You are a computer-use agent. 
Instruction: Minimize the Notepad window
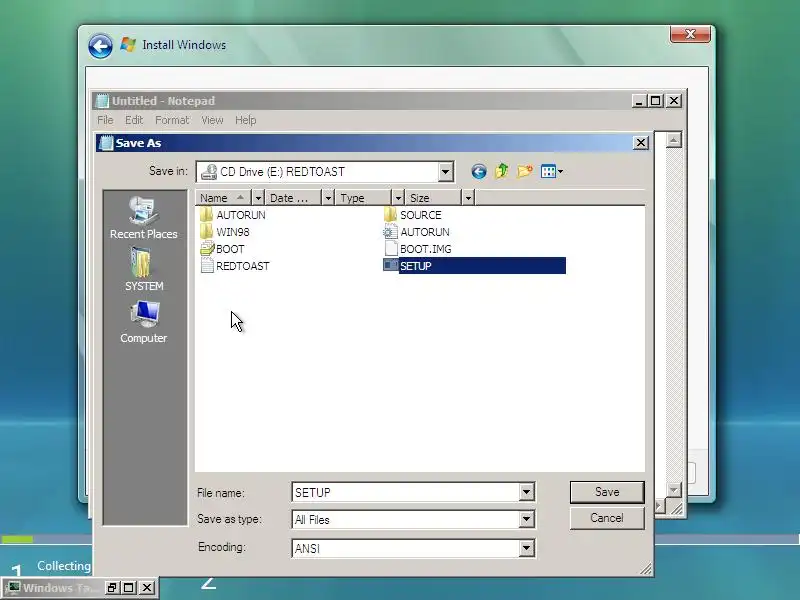pyautogui.click(x=639, y=101)
